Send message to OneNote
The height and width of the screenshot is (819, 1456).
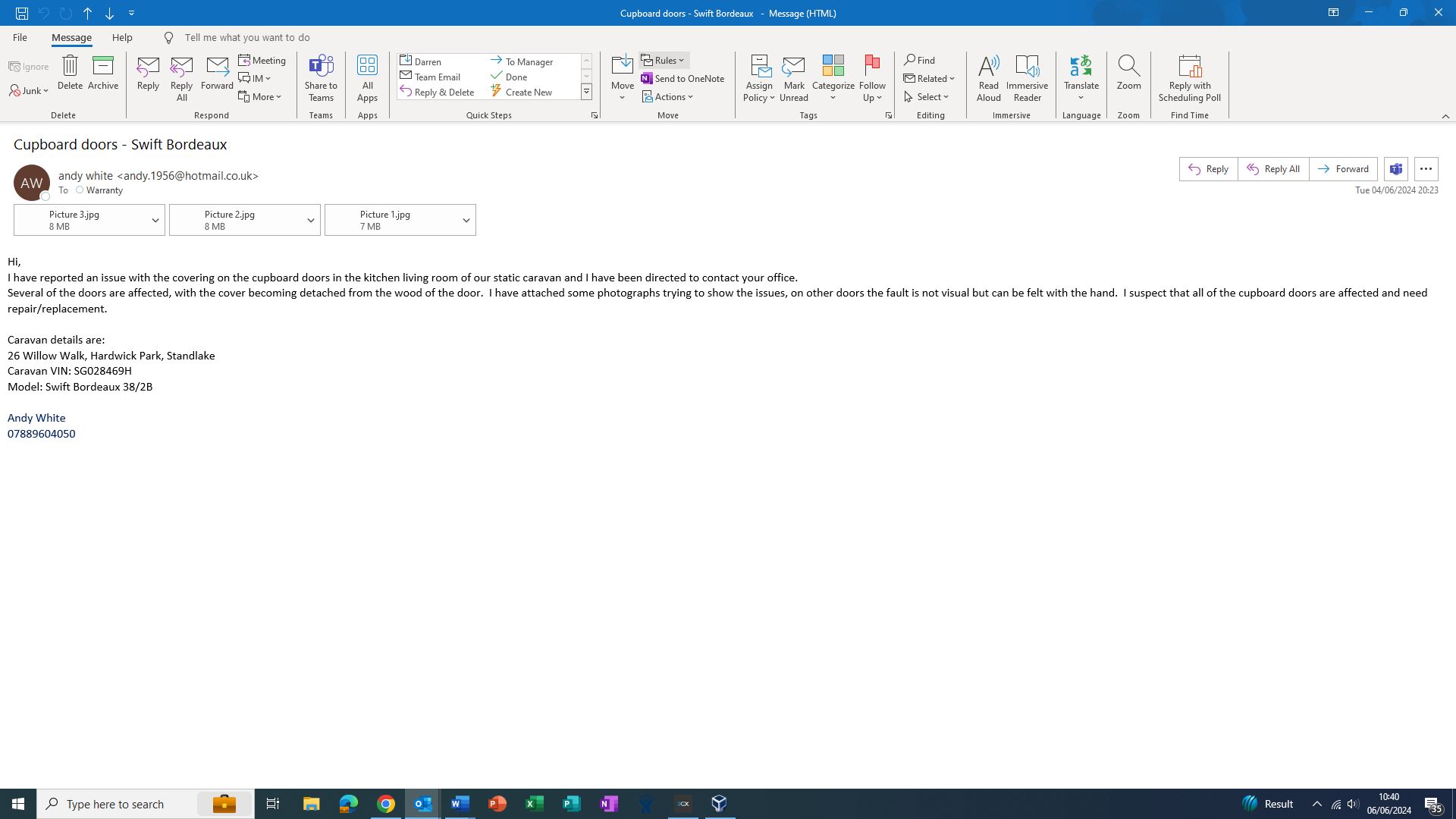[682, 79]
